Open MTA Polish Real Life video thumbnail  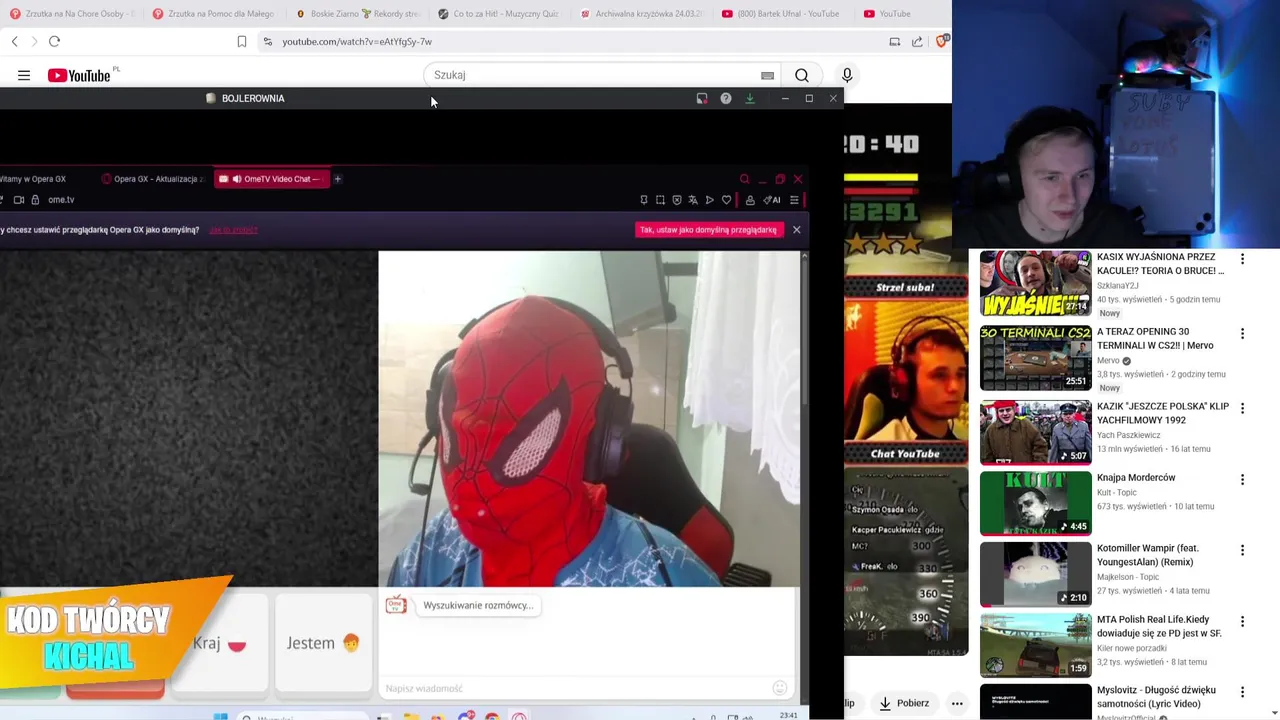click(x=1036, y=646)
